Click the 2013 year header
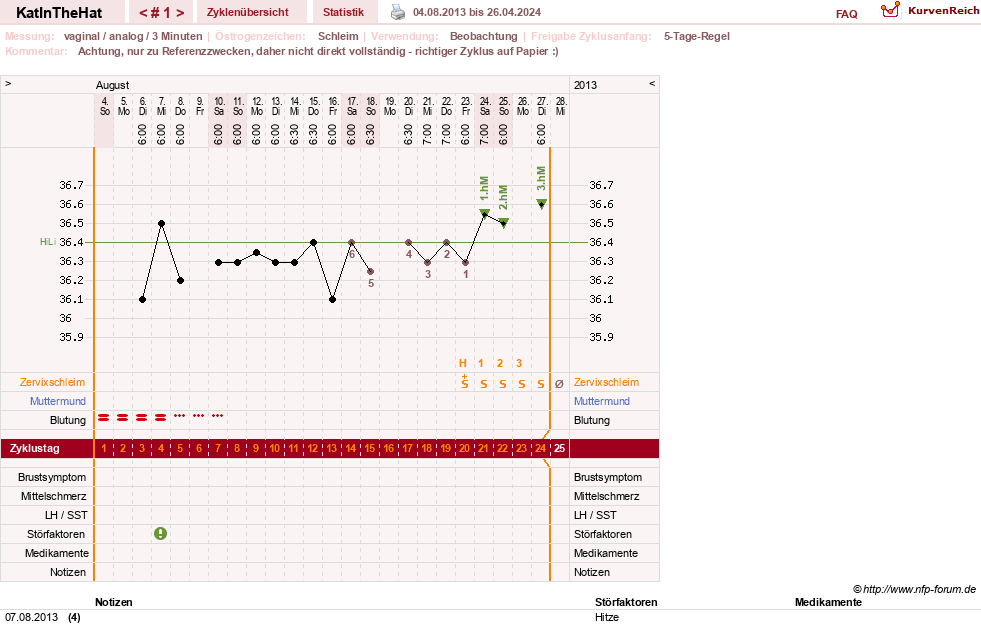Viewport: 981px width, 641px height. (586, 85)
